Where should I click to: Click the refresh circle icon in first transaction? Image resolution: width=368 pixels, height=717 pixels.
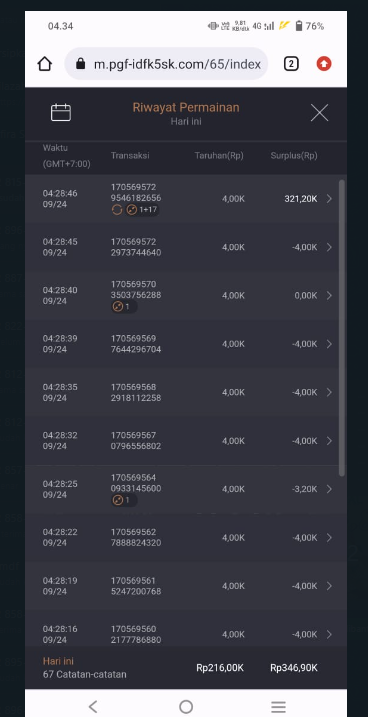(x=117, y=210)
